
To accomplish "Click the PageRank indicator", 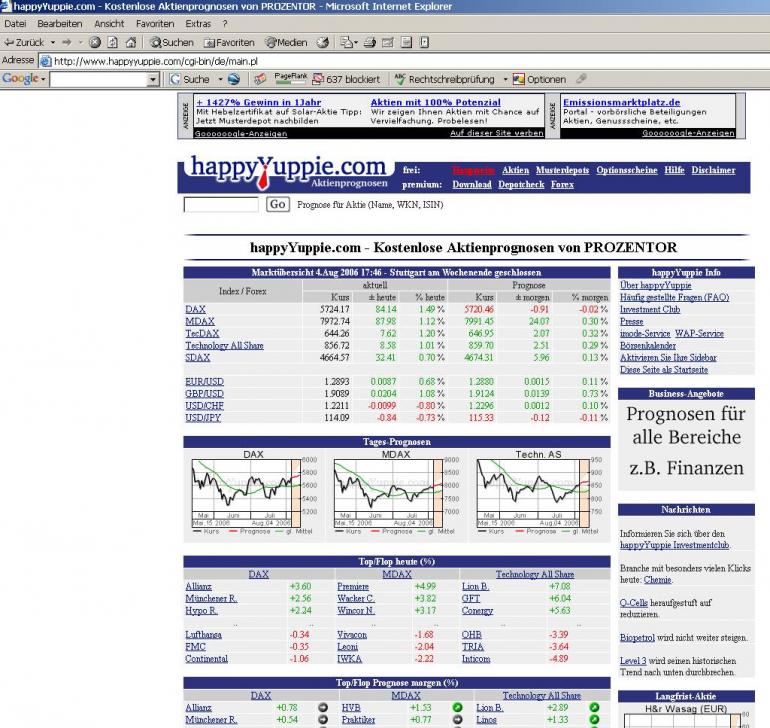I will pyautogui.click(x=290, y=79).
